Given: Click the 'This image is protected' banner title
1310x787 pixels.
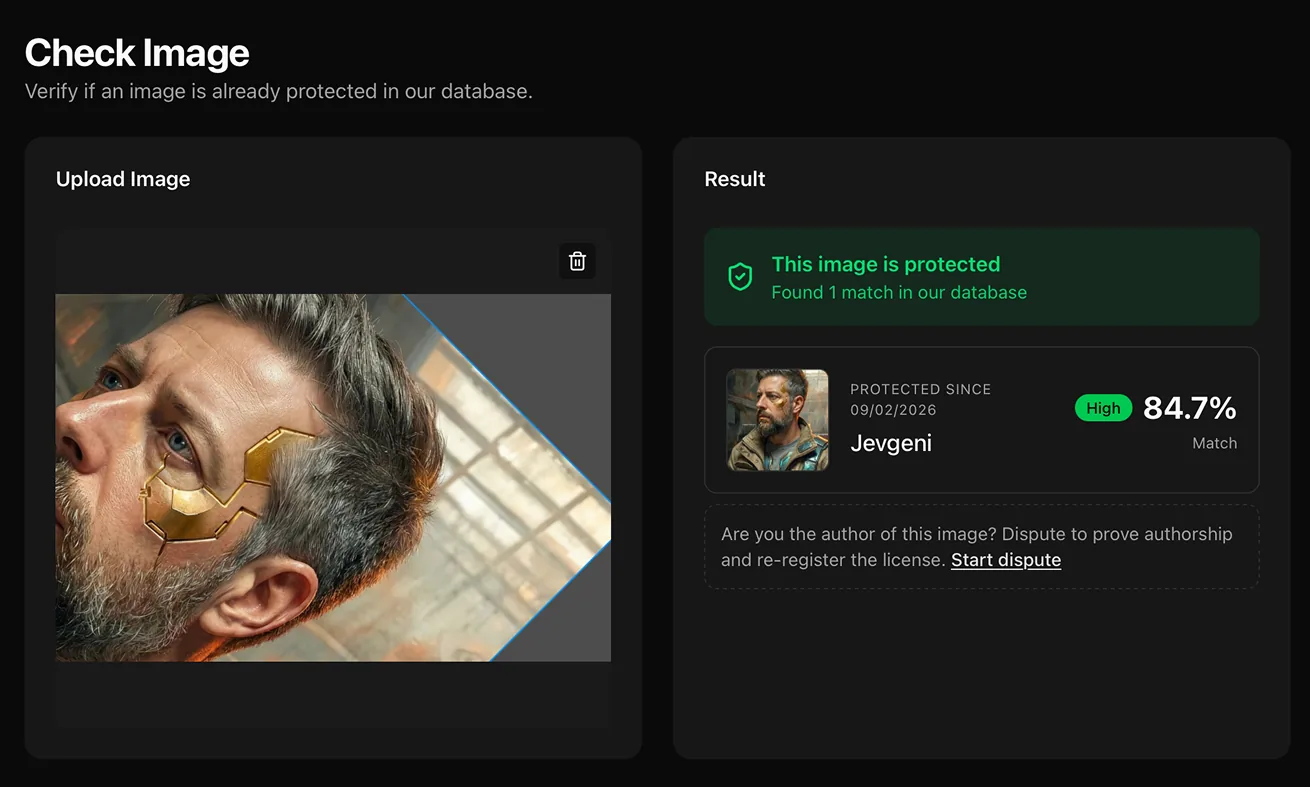Looking at the screenshot, I should click(886, 264).
